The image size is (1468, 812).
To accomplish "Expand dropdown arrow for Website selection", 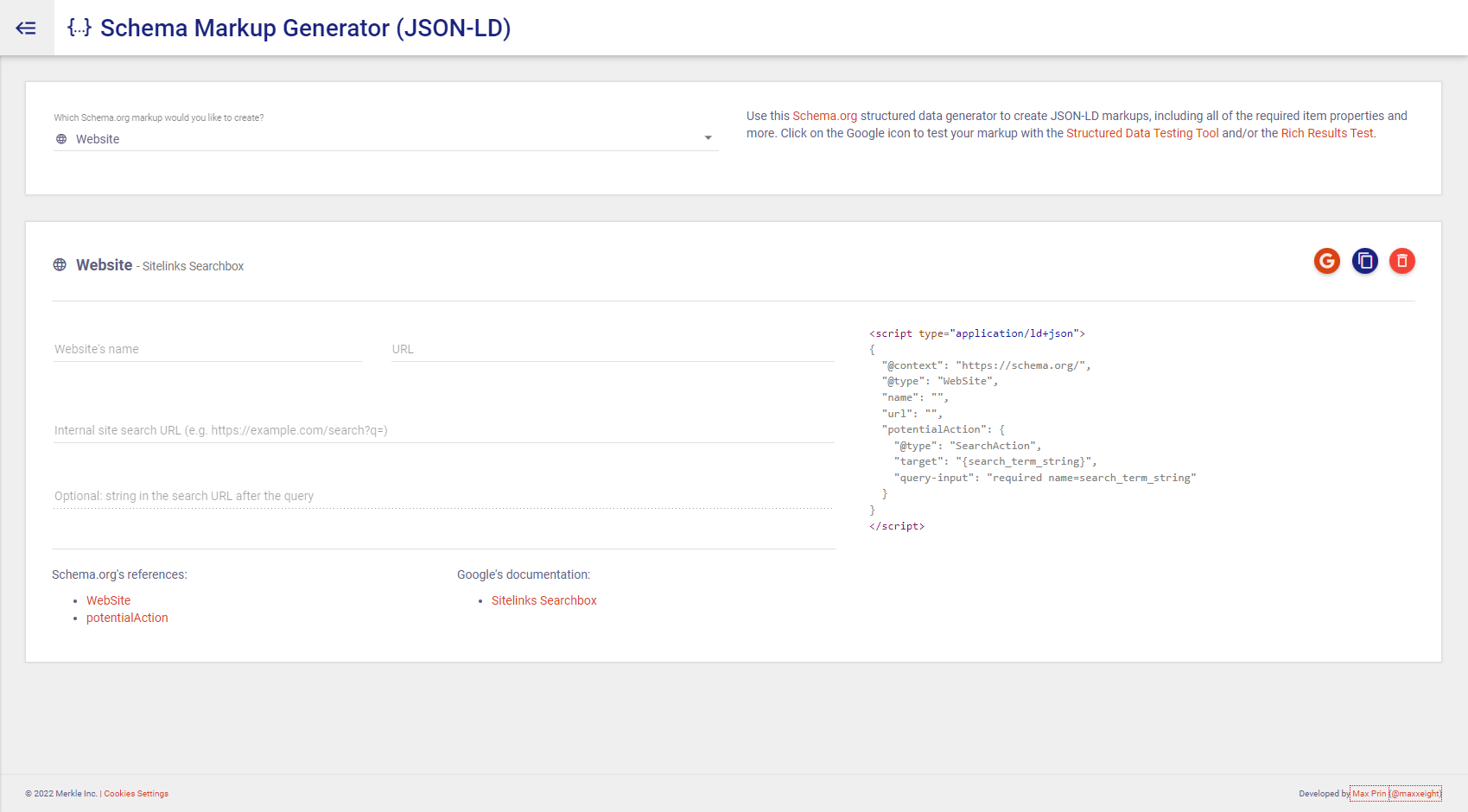I will point(709,138).
